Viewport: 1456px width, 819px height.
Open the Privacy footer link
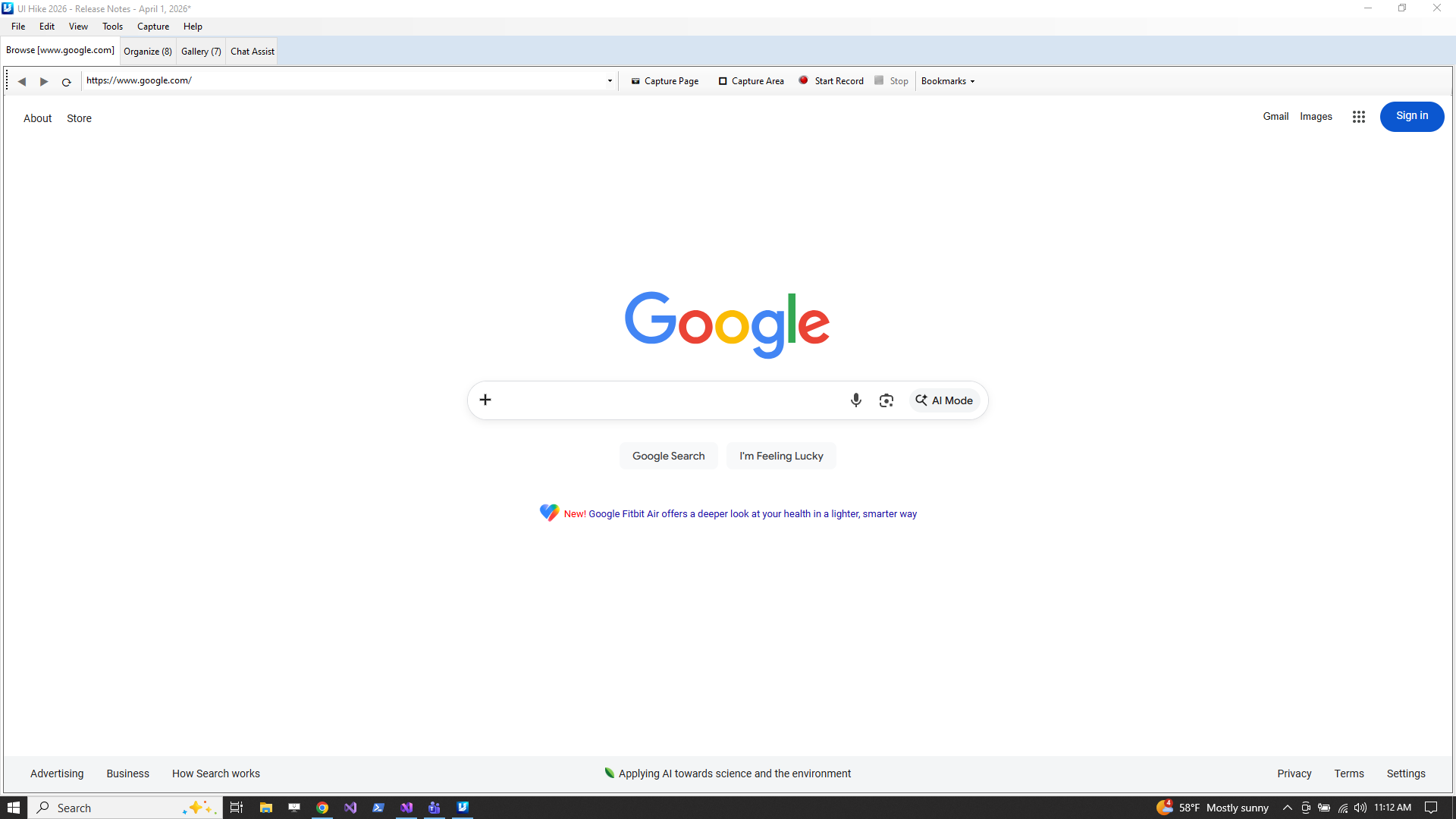coord(1294,773)
